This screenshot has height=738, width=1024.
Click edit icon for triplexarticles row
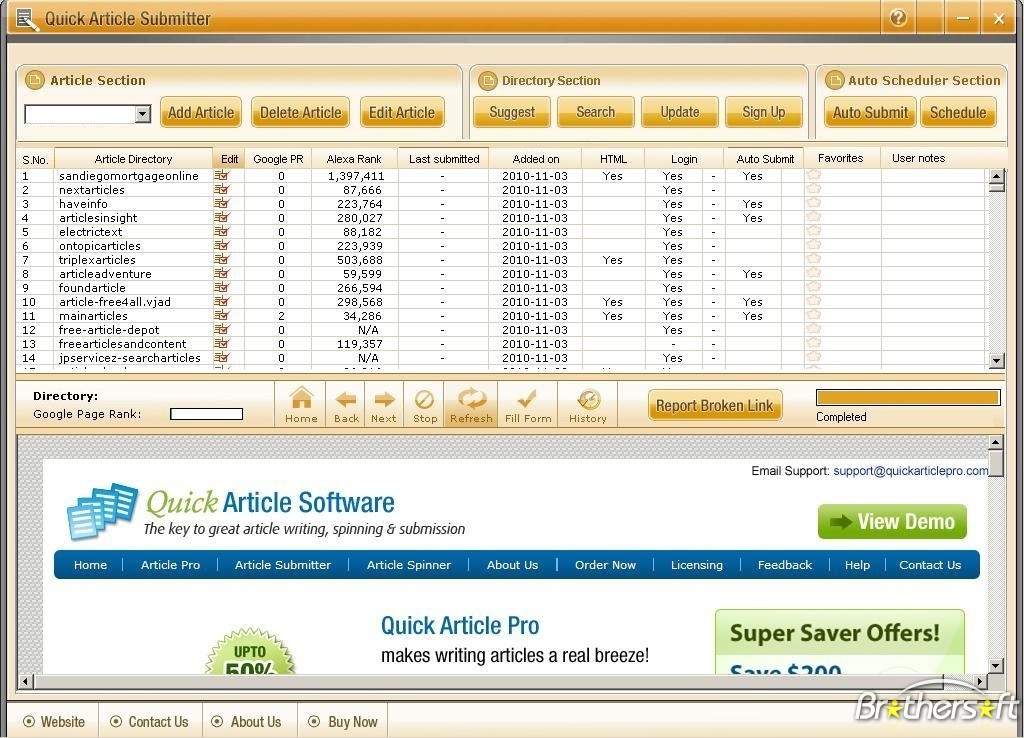coord(222,259)
